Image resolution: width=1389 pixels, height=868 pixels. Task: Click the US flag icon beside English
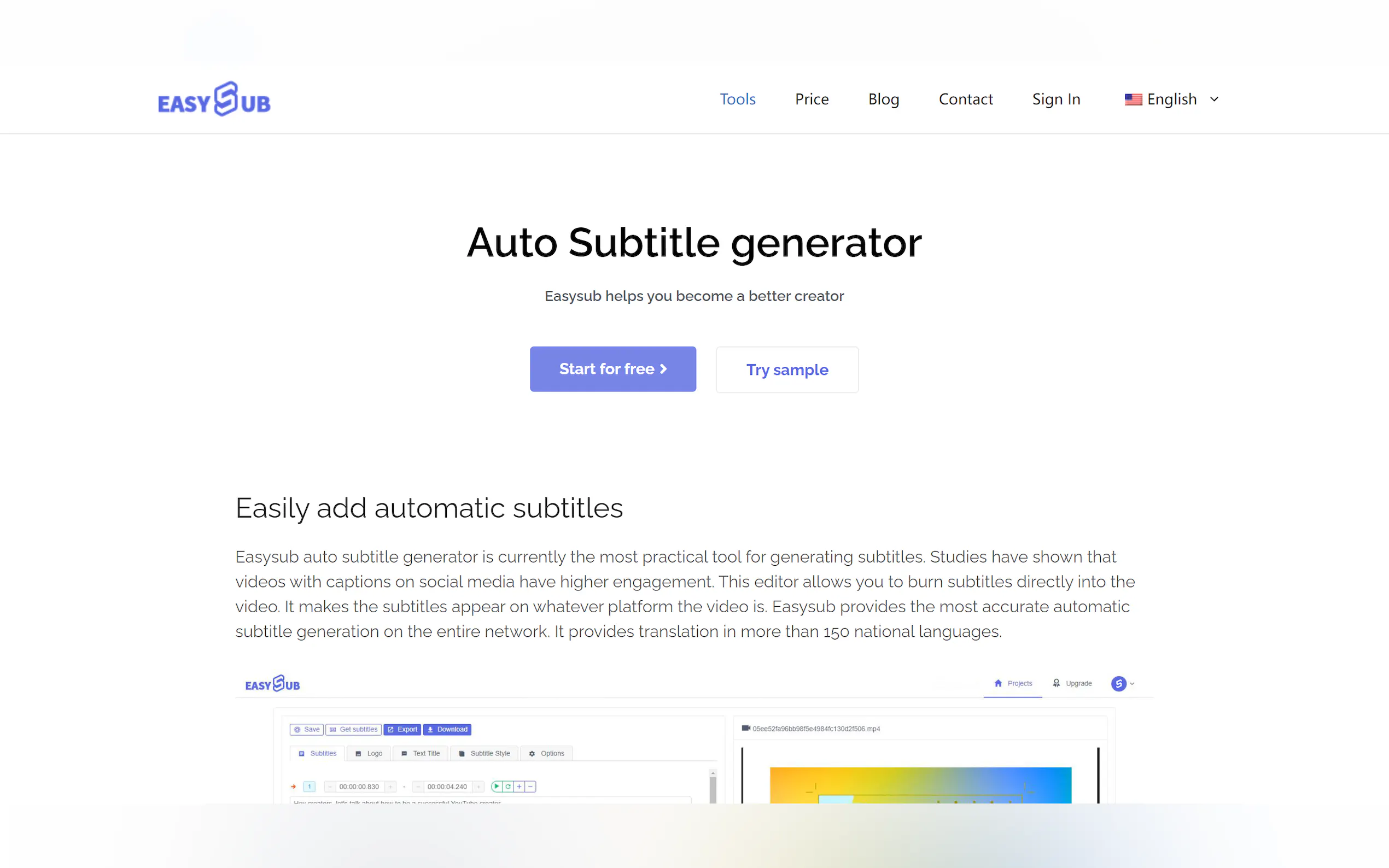click(1133, 99)
